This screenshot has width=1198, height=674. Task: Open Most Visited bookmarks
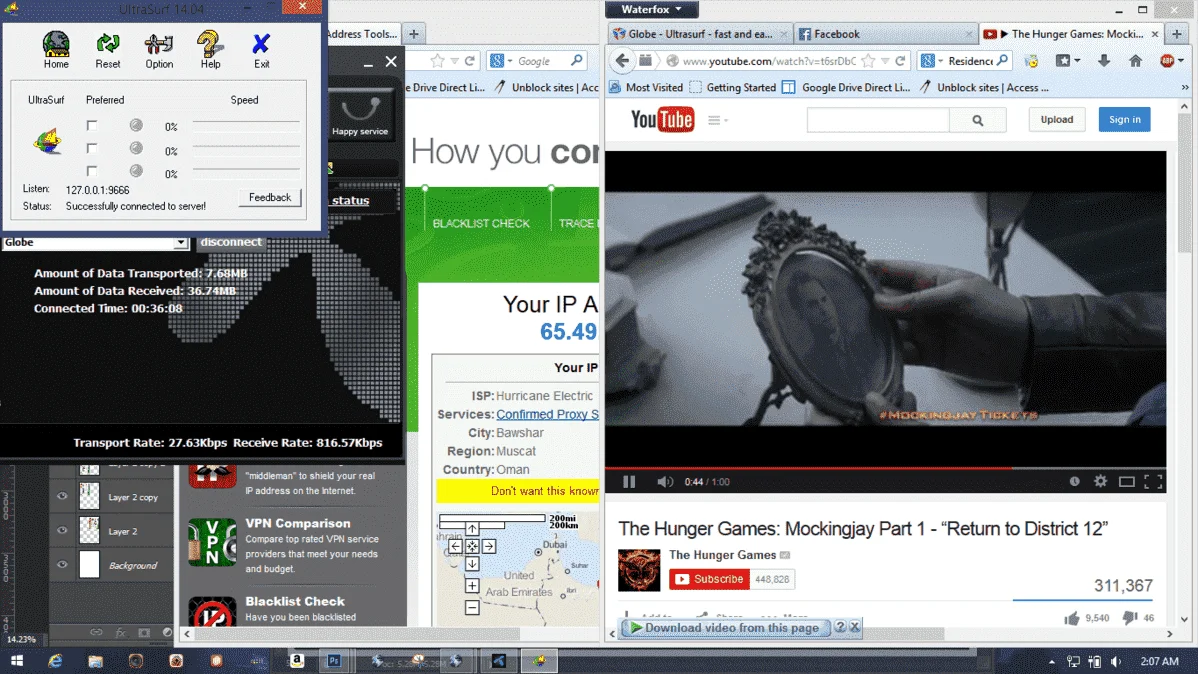pos(646,87)
